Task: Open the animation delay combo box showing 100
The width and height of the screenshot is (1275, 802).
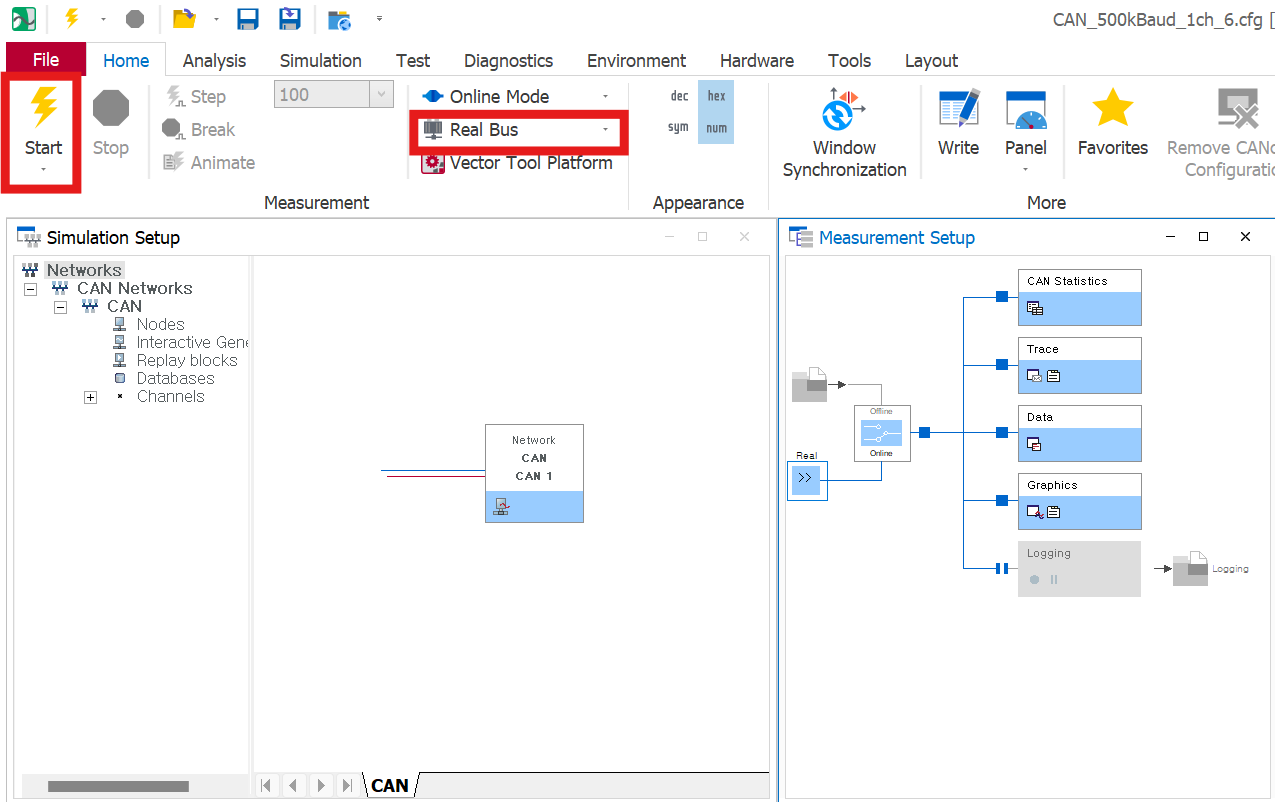Action: (x=333, y=95)
